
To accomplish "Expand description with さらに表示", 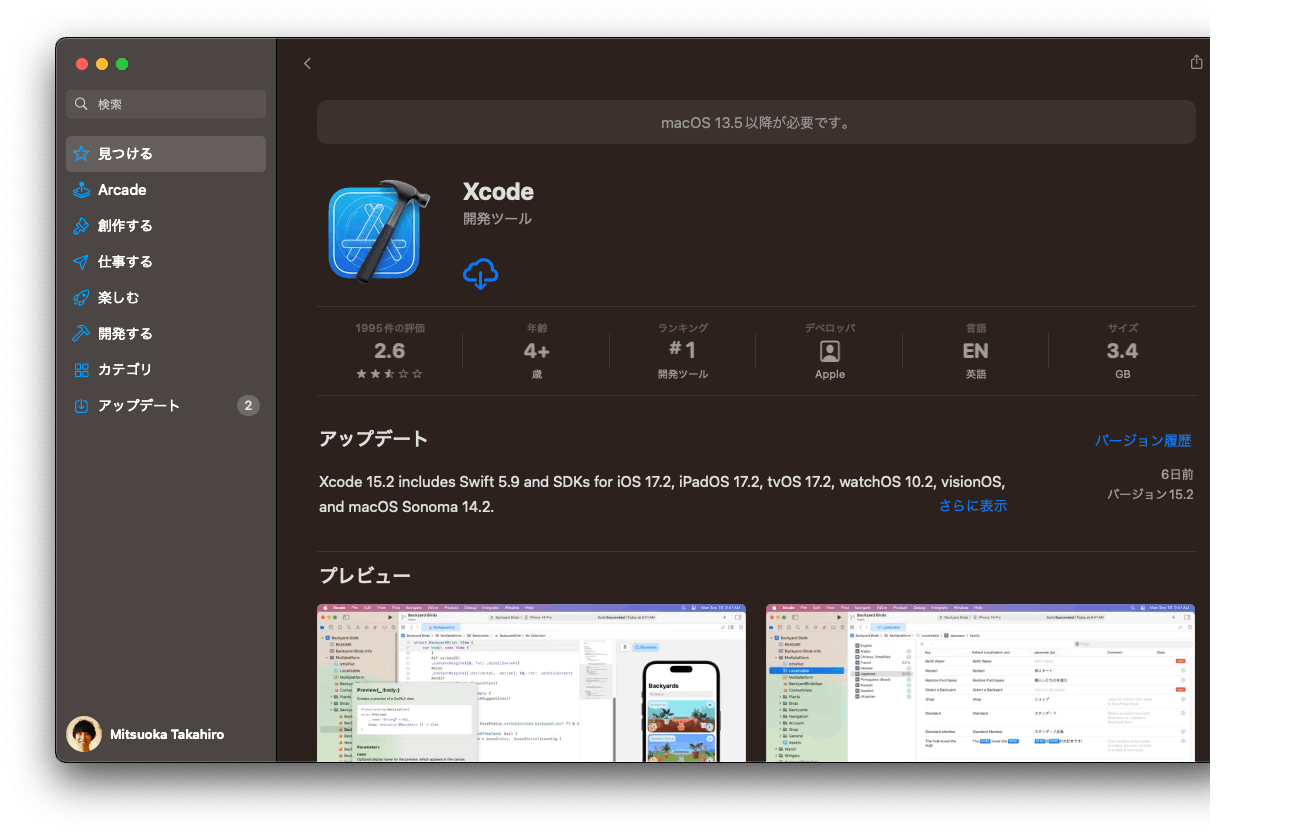I will [x=973, y=506].
